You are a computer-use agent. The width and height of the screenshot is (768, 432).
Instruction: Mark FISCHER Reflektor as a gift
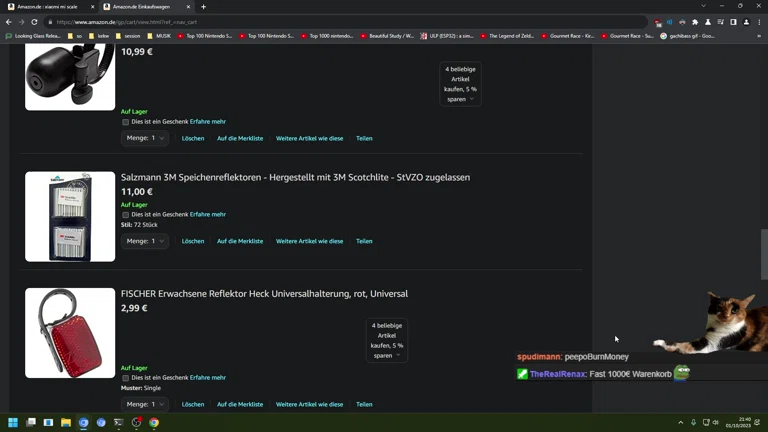pyautogui.click(x=125, y=378)
